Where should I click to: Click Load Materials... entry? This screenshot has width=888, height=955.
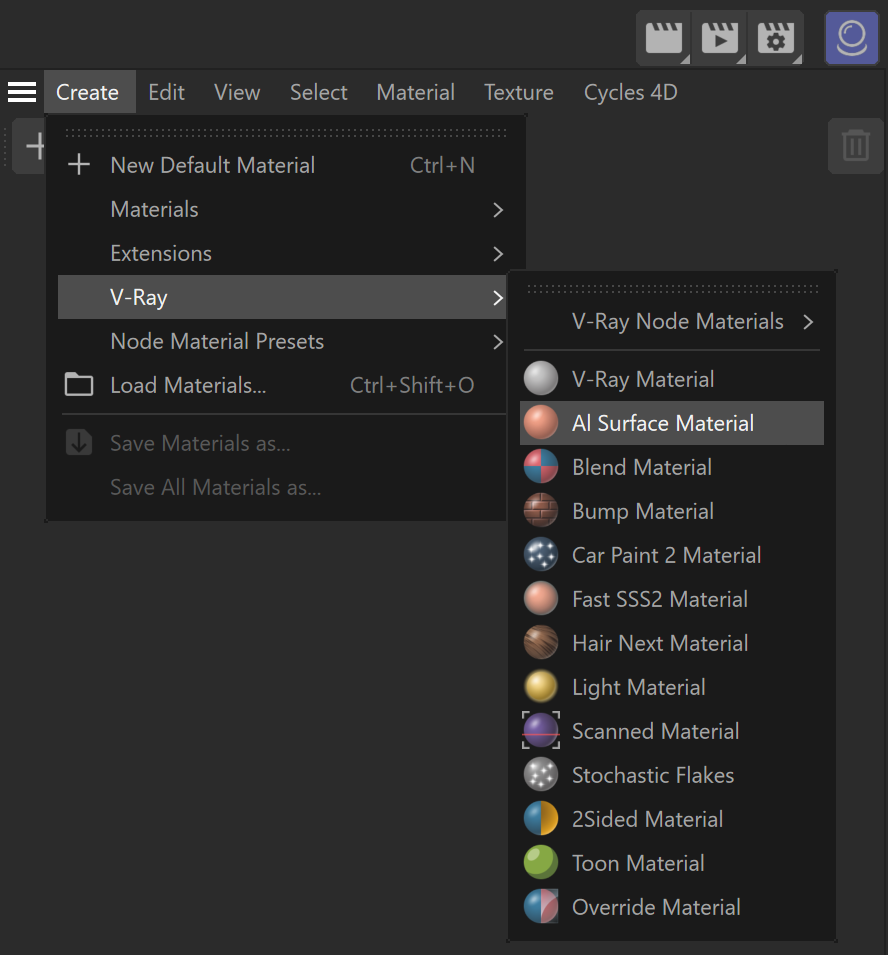tap(284, 385)
